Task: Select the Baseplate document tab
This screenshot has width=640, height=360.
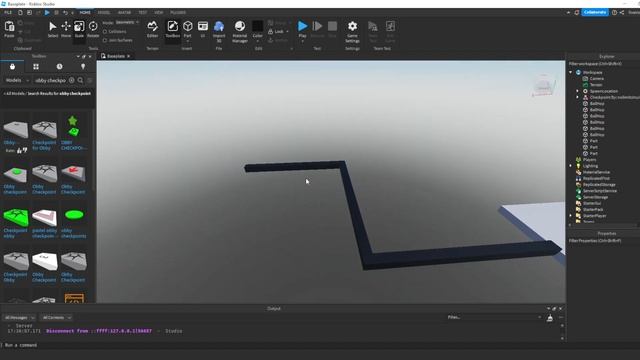Action: 116,56
